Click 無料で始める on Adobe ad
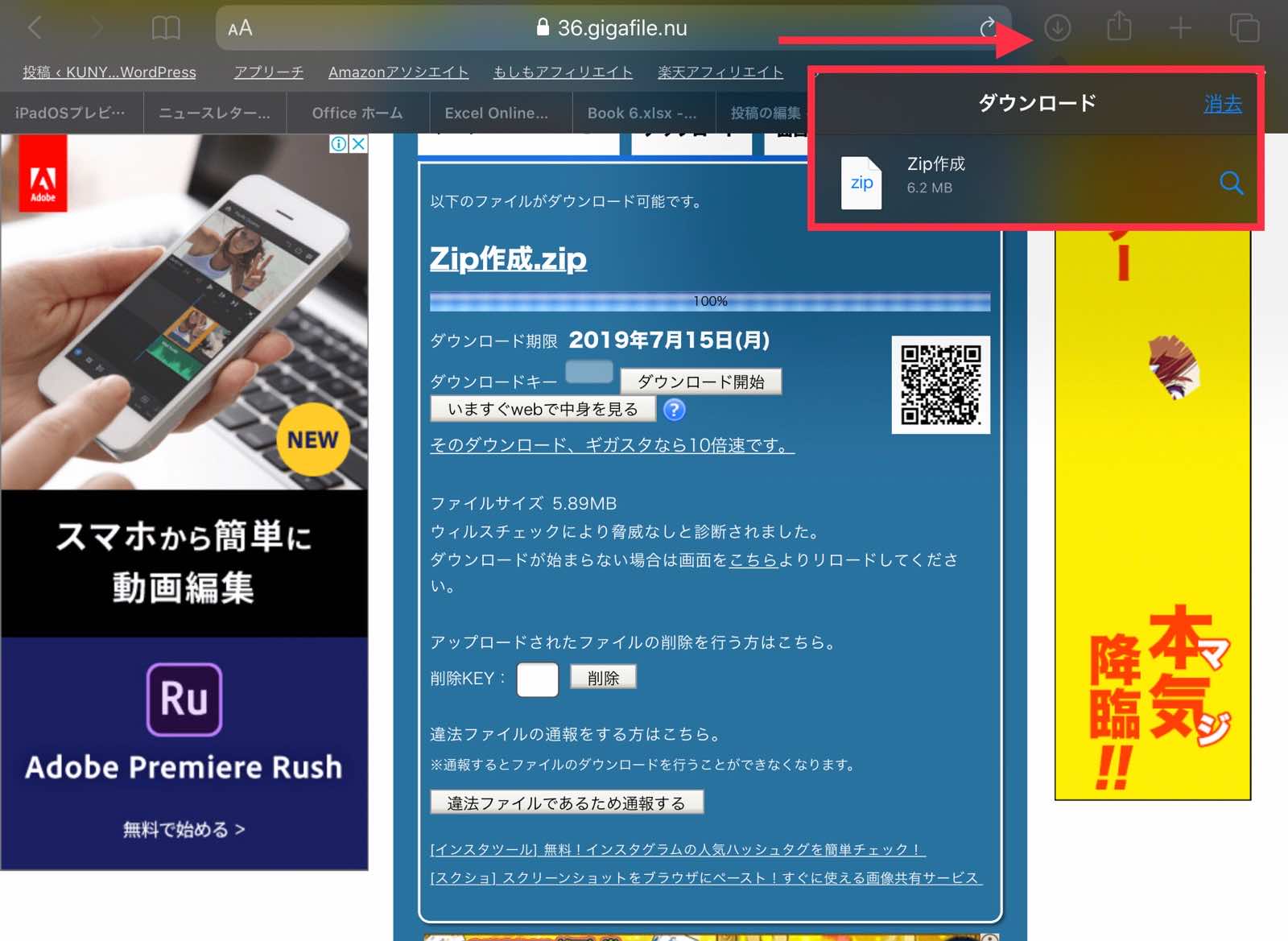The width and height of the screenshot is (1288, 941). pyautogui.click(x=184, y=829)
